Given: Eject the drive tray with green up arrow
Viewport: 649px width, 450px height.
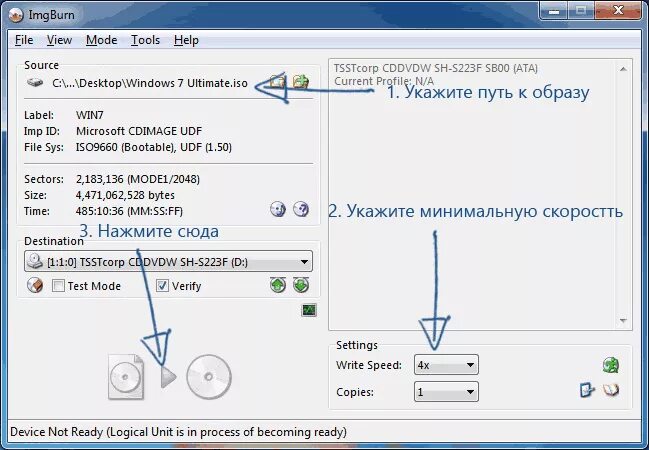Looking at the screenshot, I should coord(278,285).
